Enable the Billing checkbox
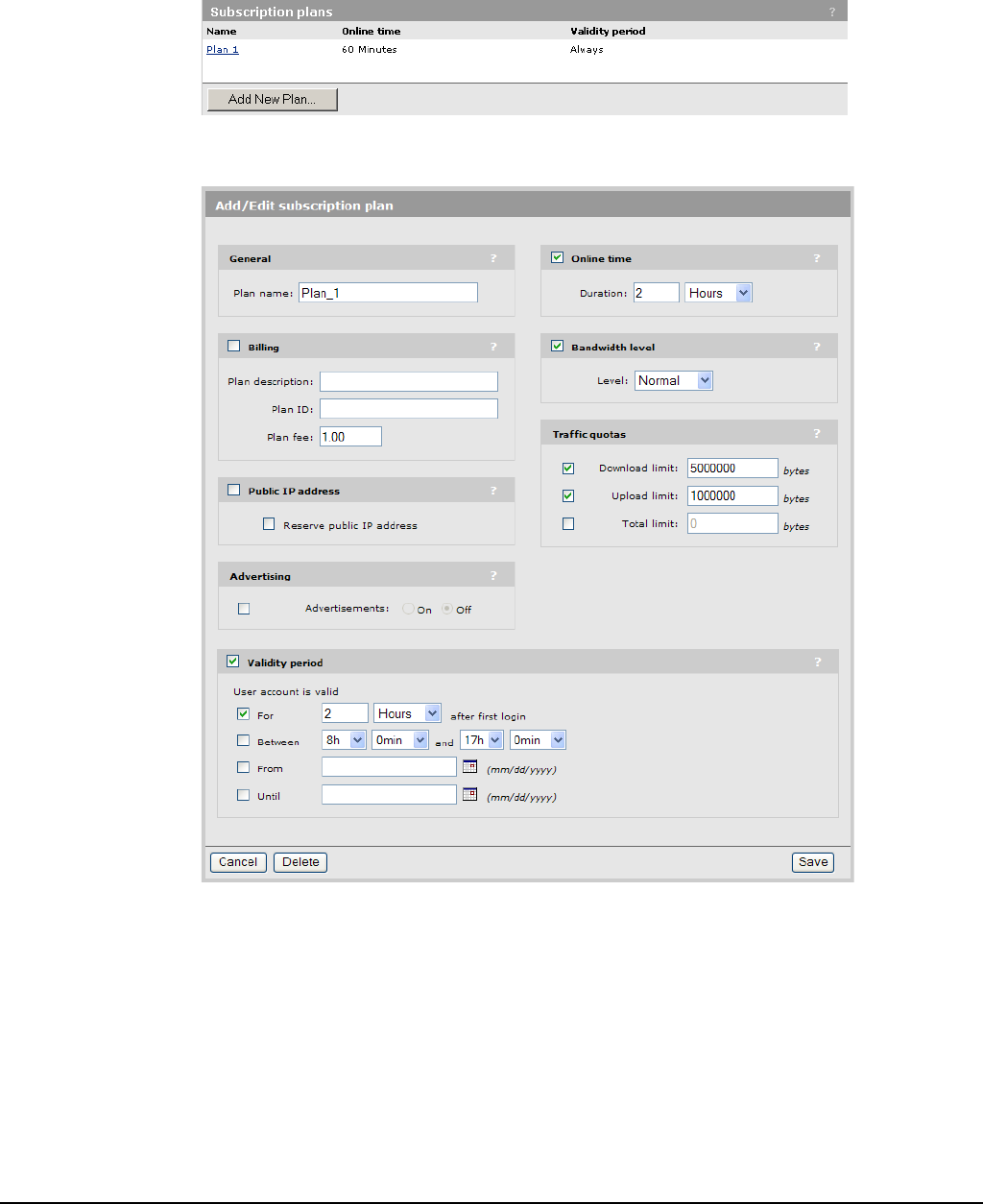 point(233,346)
